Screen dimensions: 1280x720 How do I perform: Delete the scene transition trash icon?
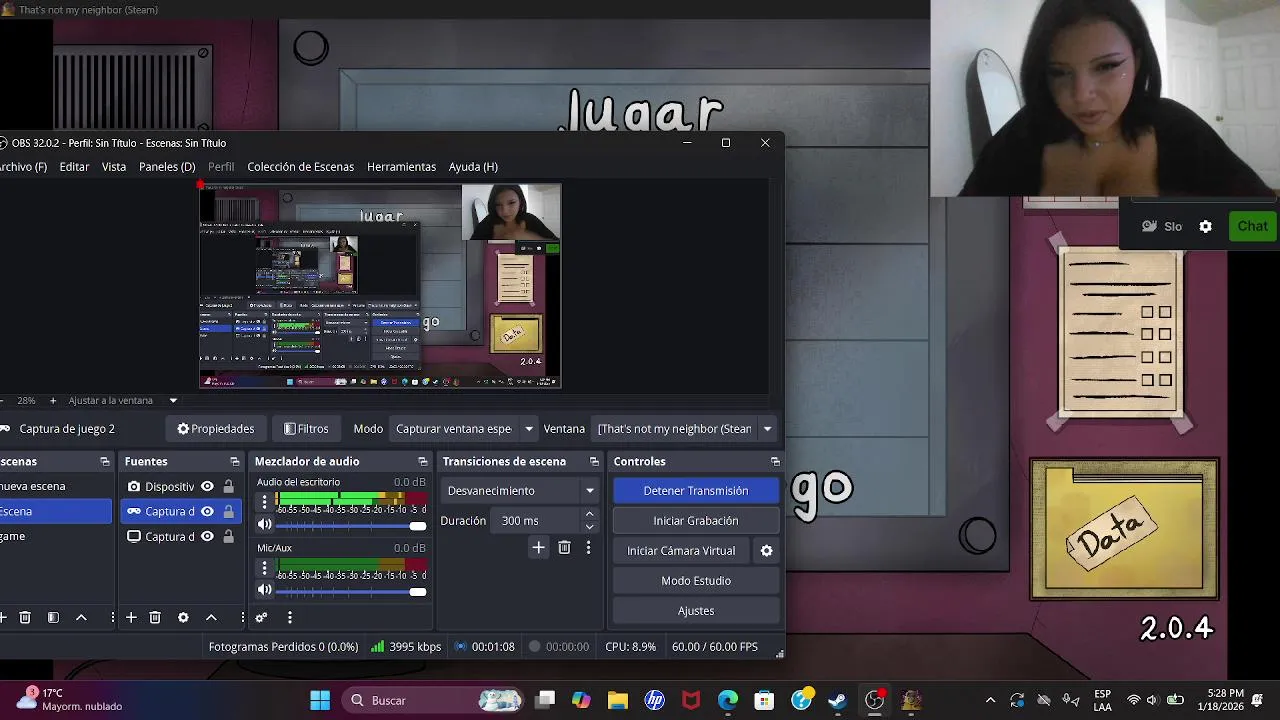click(x=564, y=547)
